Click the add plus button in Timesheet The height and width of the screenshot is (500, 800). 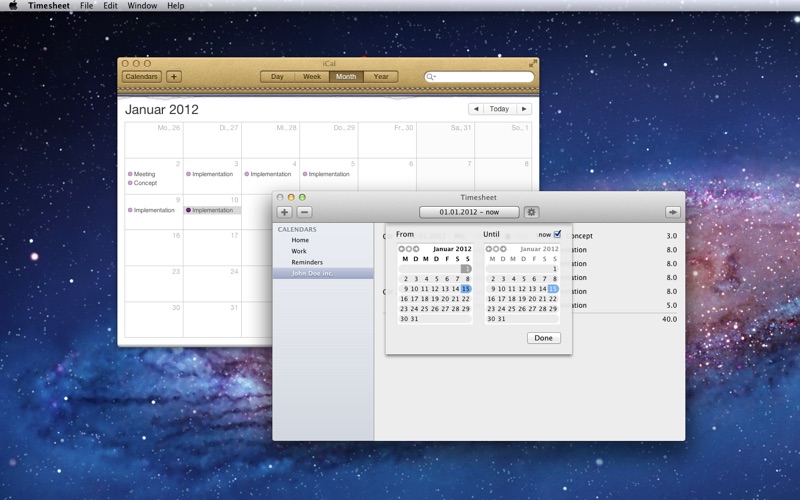(x=284, y=212)
